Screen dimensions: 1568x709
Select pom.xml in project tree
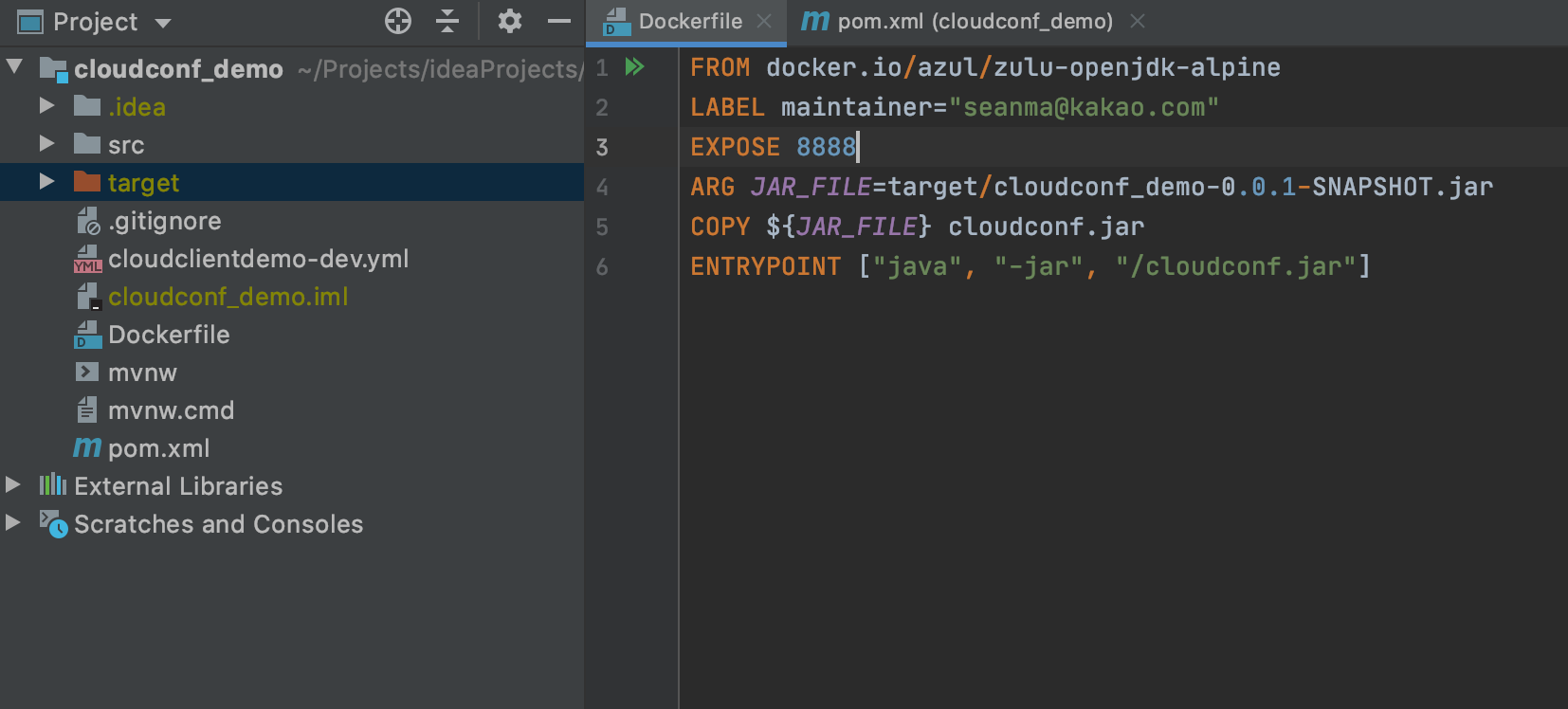[x=292, y=447]
